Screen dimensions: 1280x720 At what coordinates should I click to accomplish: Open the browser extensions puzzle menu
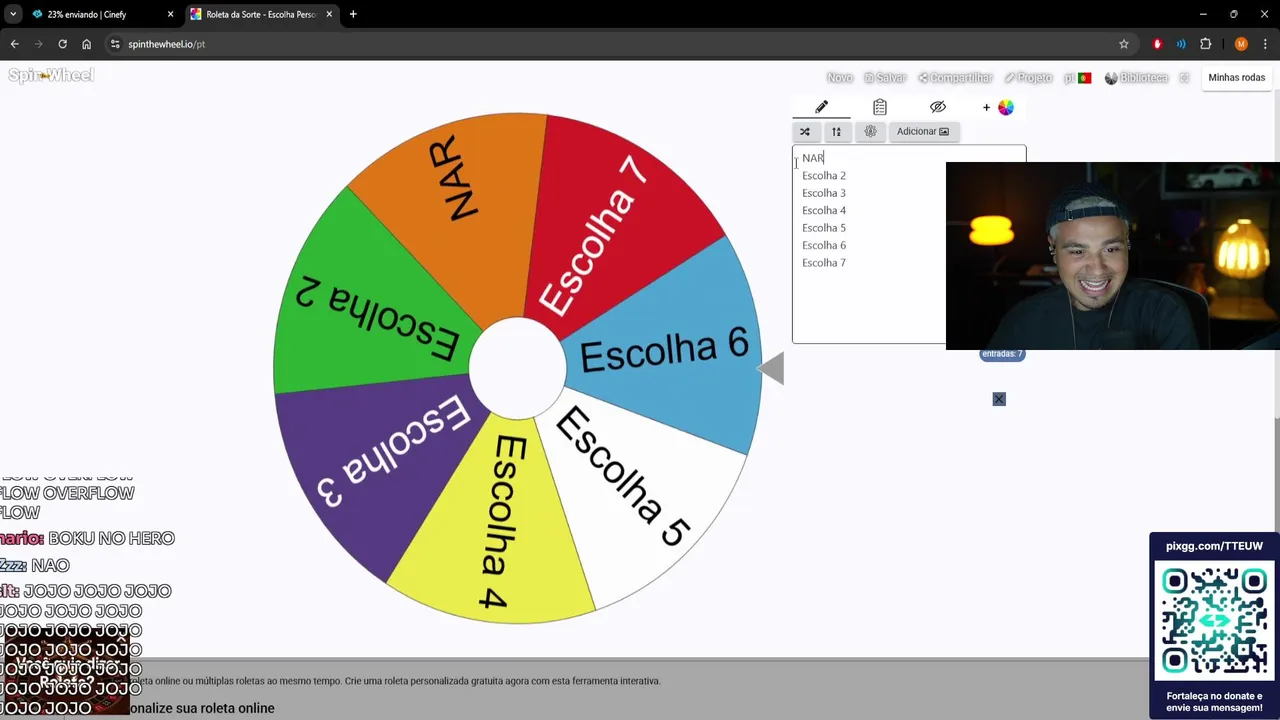(1205, 44)
